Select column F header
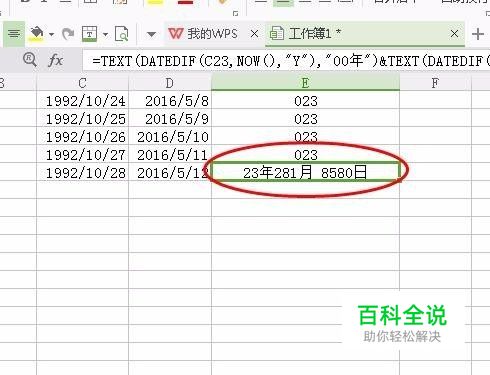This screenshot has width=490, height=375. tap(435, 83)
